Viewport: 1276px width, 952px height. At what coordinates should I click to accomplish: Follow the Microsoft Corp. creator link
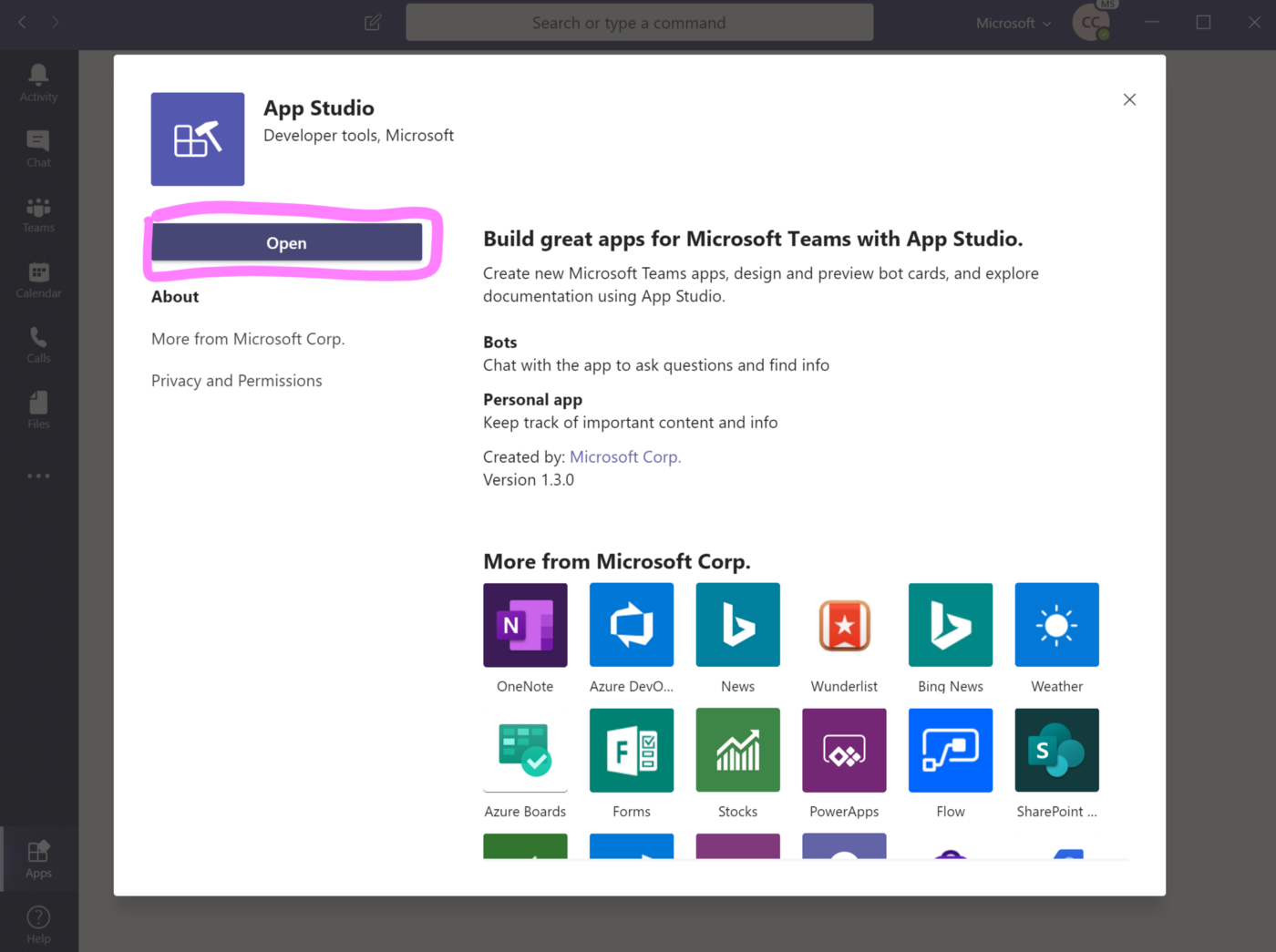625,456
